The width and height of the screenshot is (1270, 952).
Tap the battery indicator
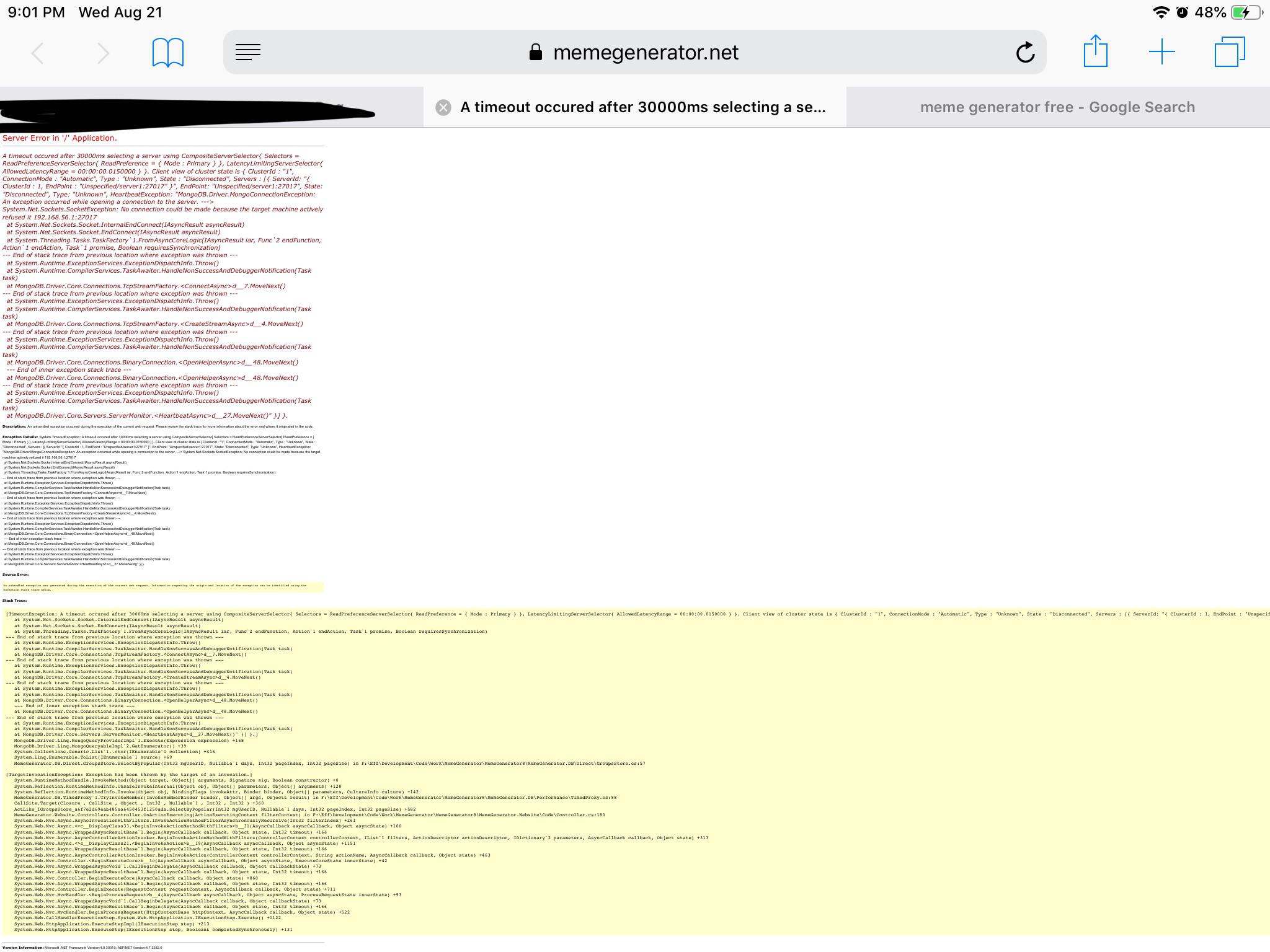coord(1243,11)
